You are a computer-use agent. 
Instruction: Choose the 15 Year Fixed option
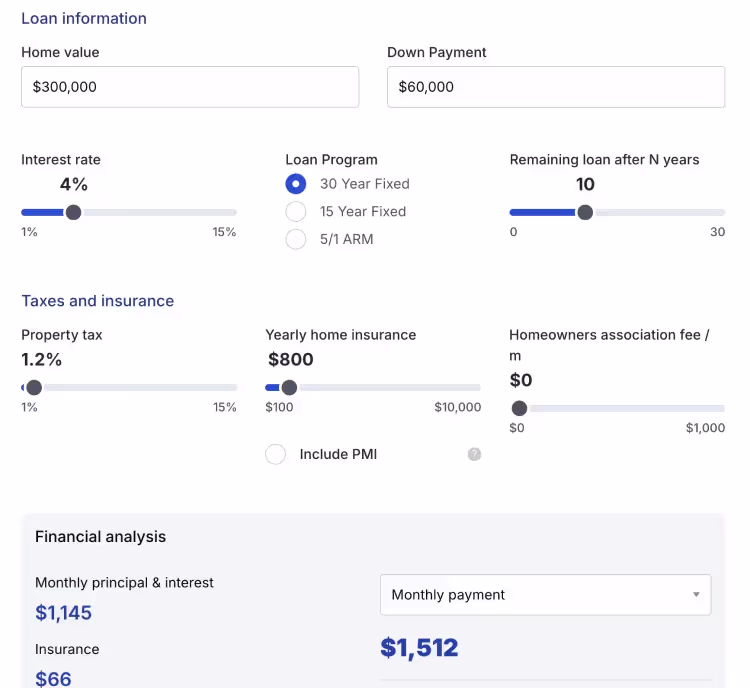pyautogui.click(x=296, y=212)
